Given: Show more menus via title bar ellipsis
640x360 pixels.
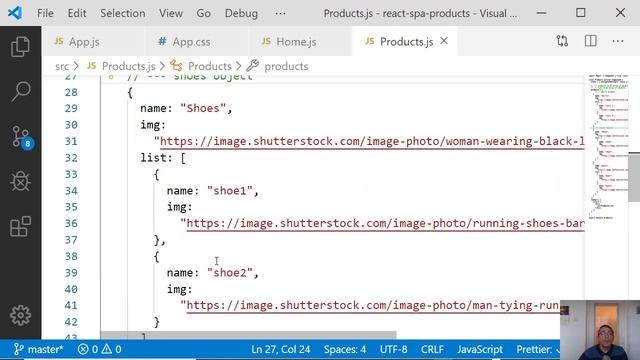Looking at the screenshot, I should tap(280, 13).
